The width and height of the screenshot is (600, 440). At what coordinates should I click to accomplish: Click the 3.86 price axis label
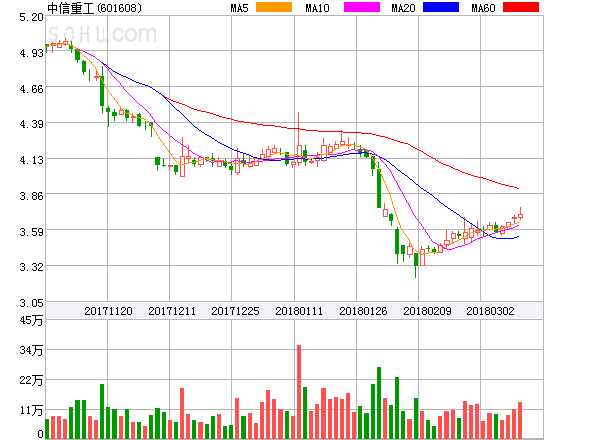click(x=31, y=196)
